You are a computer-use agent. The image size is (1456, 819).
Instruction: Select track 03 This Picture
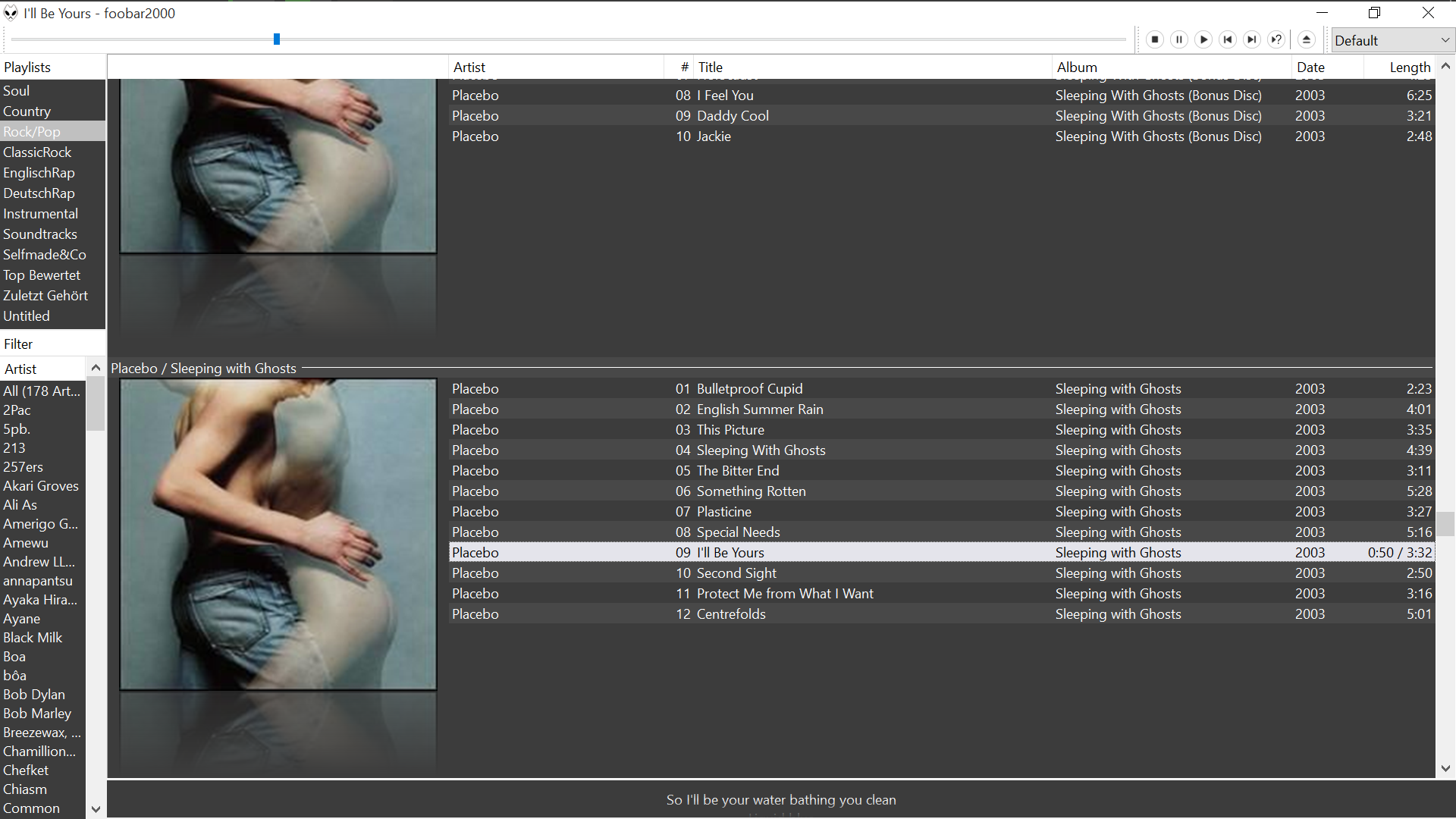click(941, 430)
